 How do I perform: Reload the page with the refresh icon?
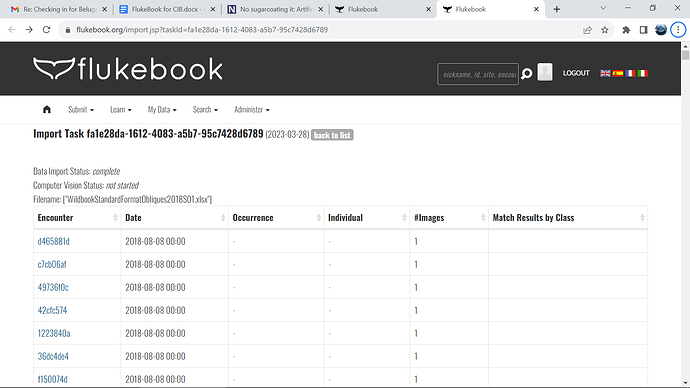click(x=46, y=29)
